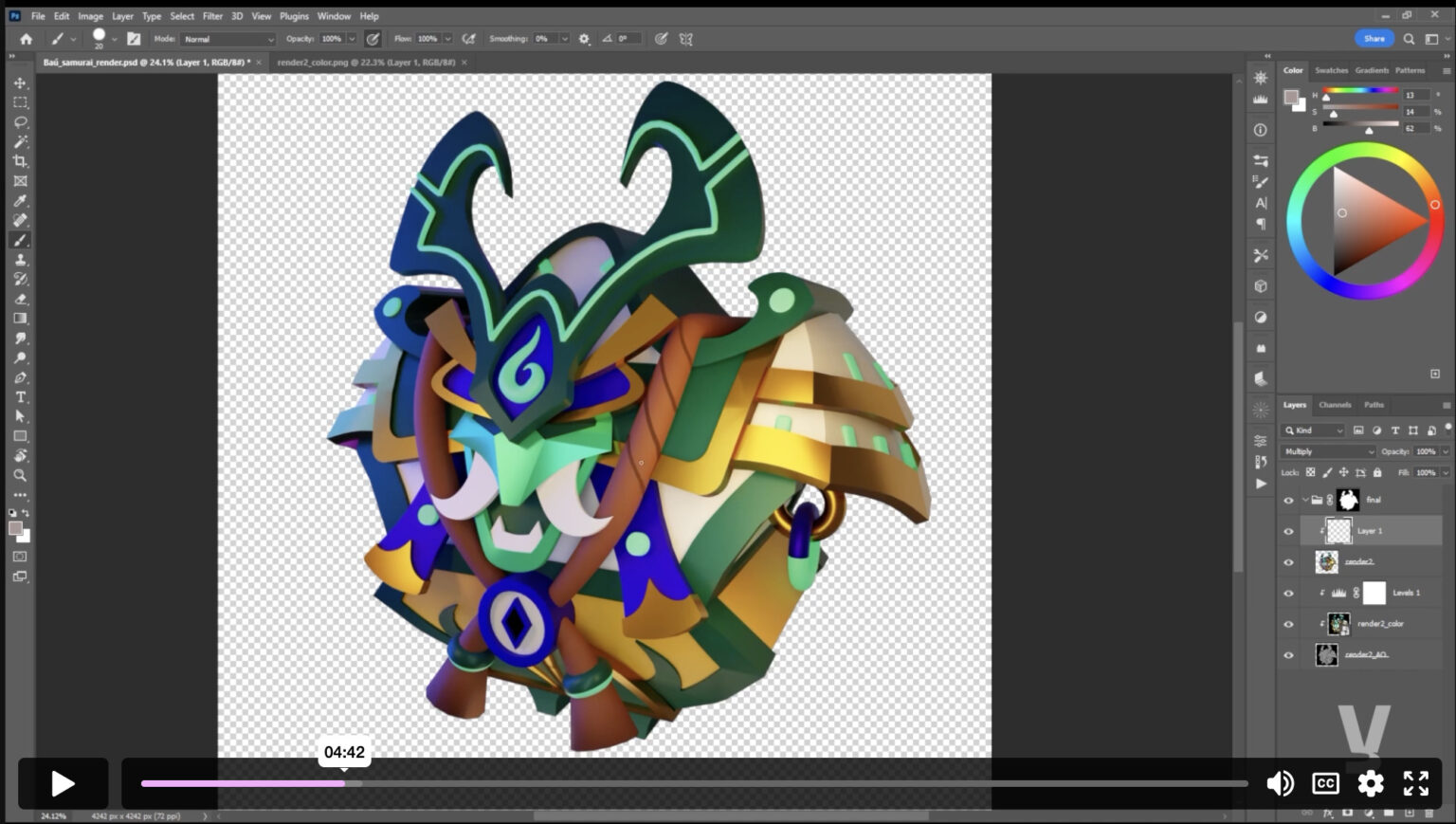The image size is (1456, 824).
Task: Click the video player settings gear
Action: tap(1370, 783)
